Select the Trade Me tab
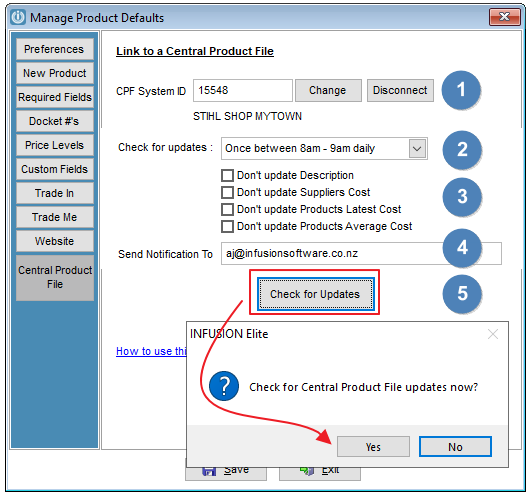 coord(54,217)
